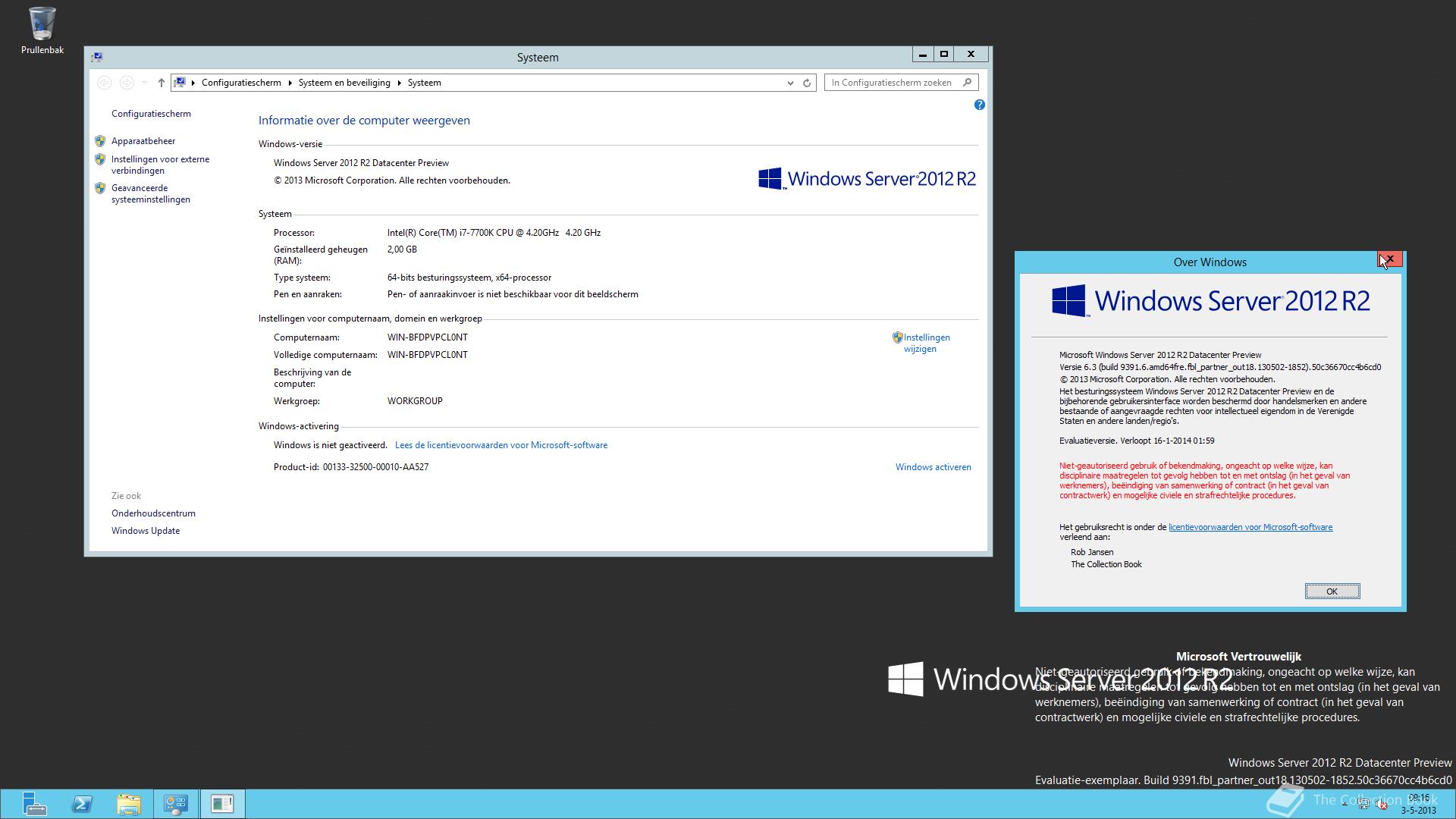1456x819 pixels.
Task: Click the Systeem window title bar icon
Action: pos(97,57)
